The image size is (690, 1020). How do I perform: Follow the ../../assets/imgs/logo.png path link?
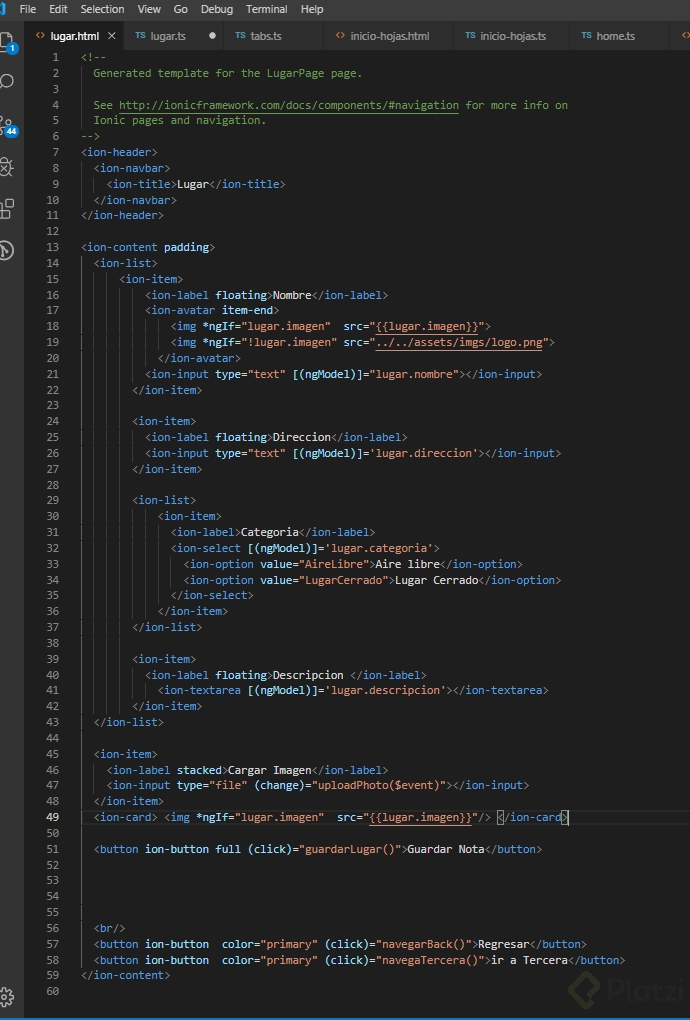pos(459,342)
